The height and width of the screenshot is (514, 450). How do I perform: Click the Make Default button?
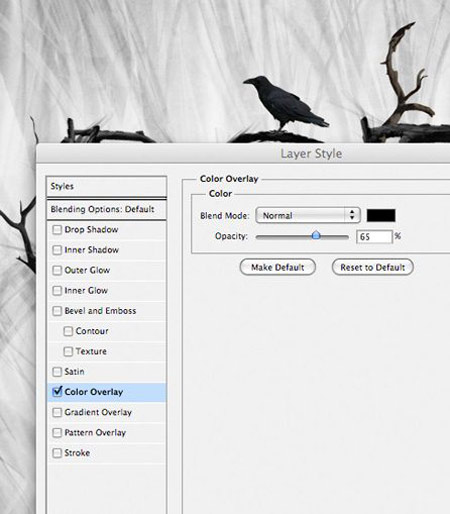tap(277, 267)
